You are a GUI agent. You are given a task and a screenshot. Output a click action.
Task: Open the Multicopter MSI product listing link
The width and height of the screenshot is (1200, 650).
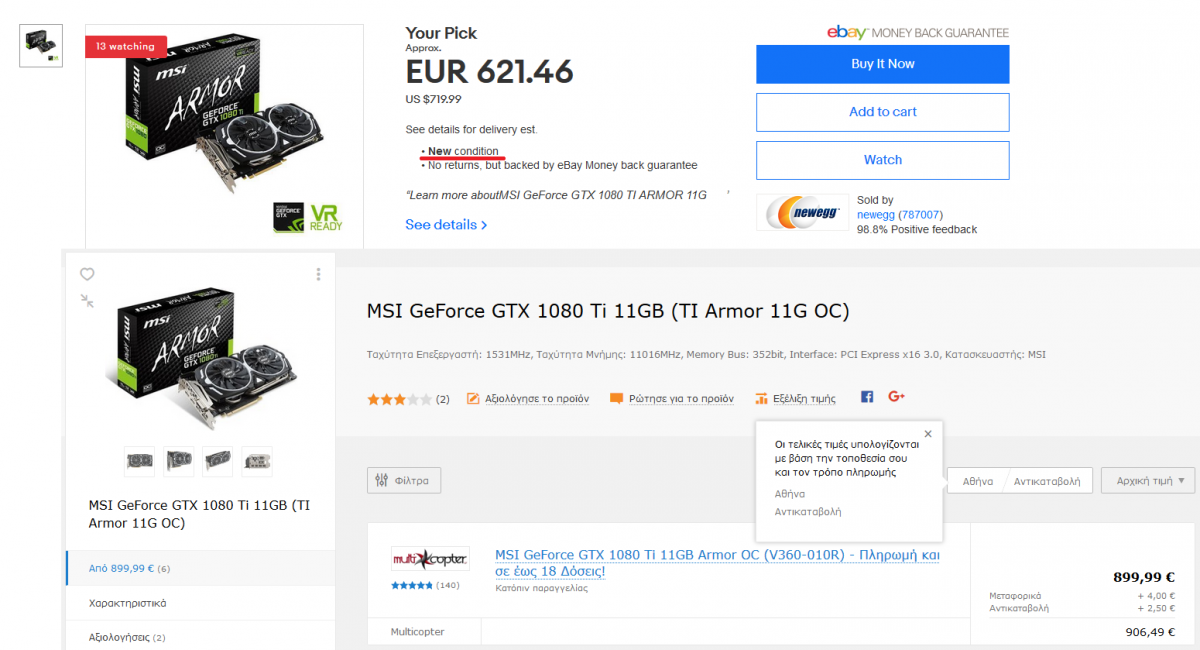pos(717,563)
